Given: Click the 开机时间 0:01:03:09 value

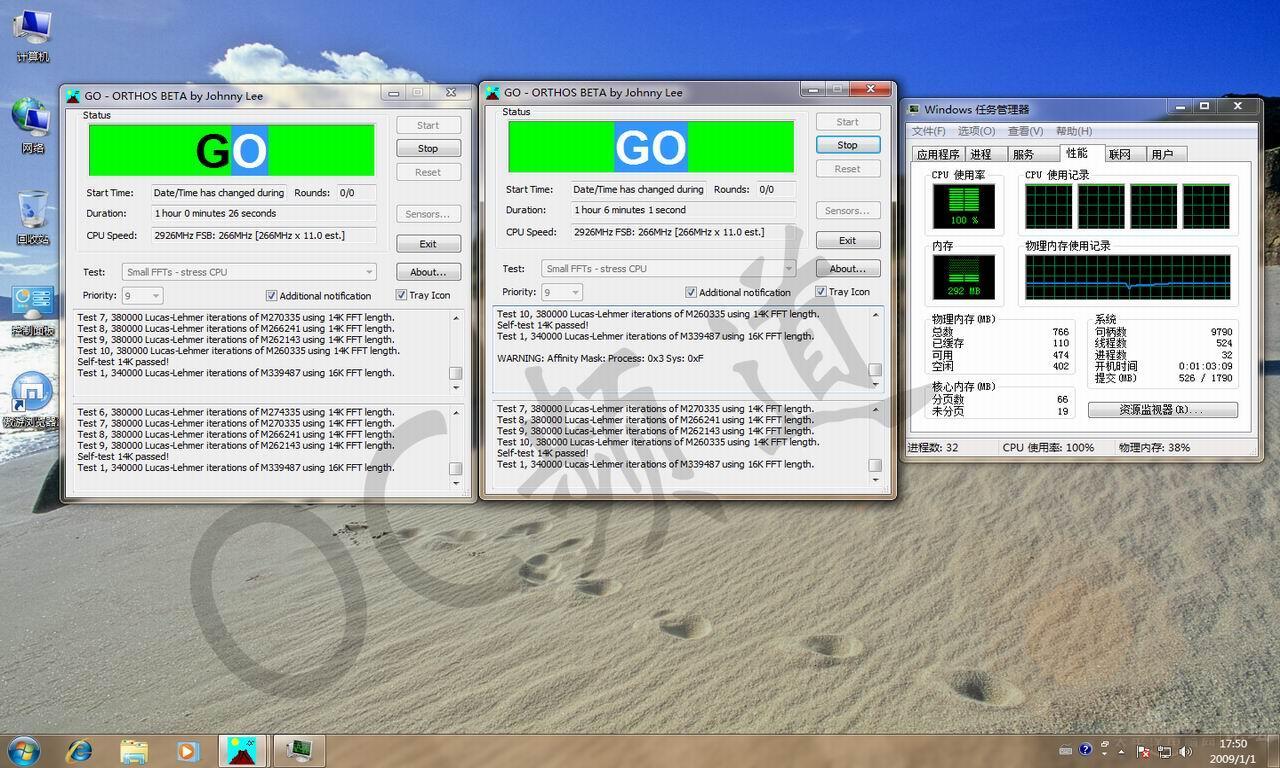Looking at the screenshot, I should [1205, 366].
